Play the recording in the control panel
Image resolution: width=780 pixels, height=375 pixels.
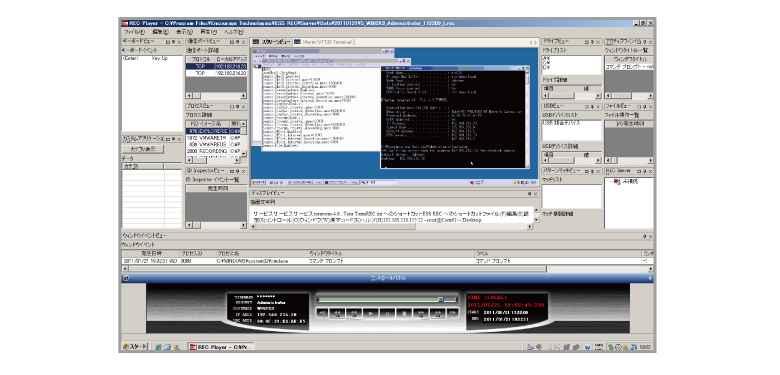[x=371, y=313]
